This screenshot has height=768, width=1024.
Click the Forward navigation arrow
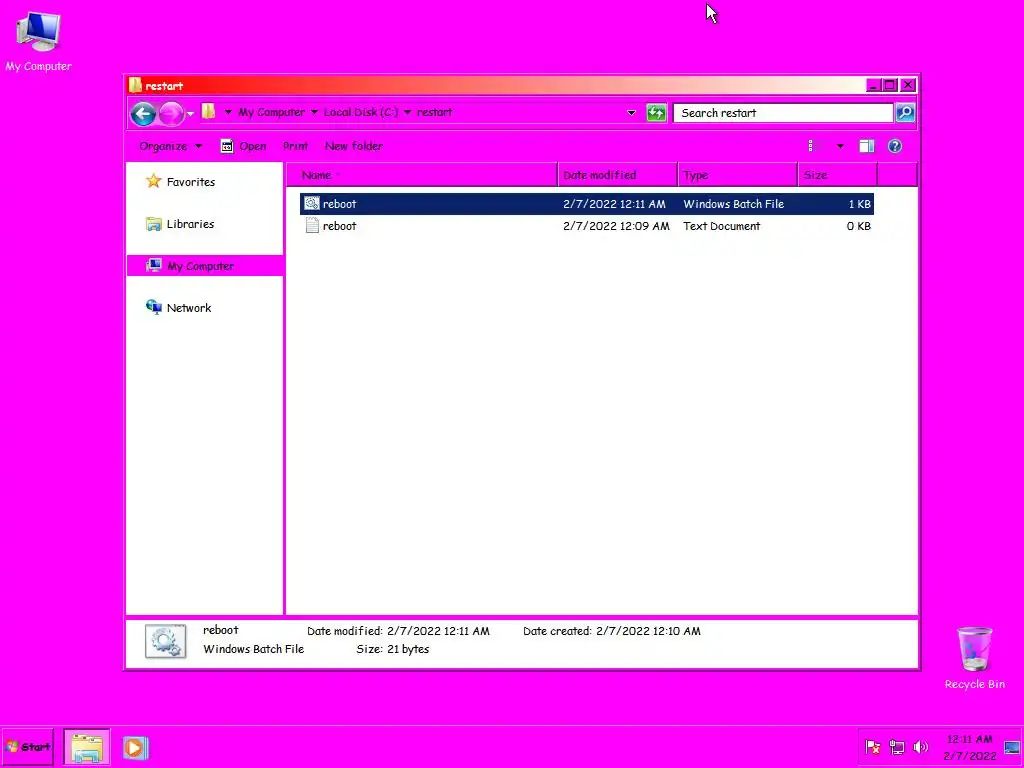click(171, 114)
